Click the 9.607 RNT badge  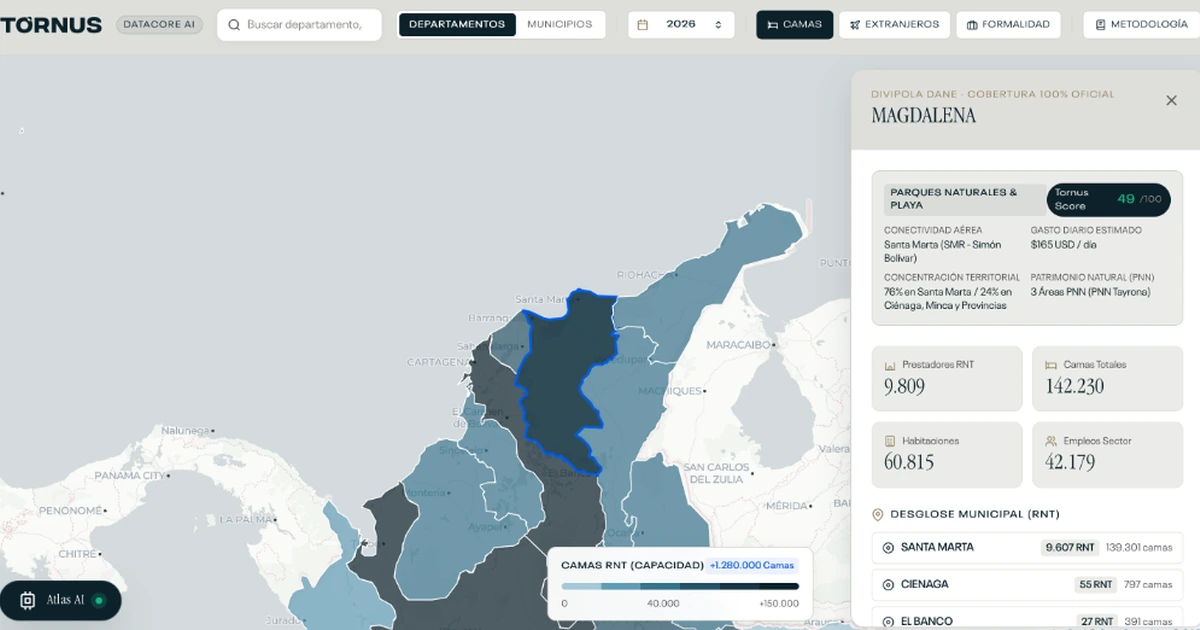(1070, 548)
